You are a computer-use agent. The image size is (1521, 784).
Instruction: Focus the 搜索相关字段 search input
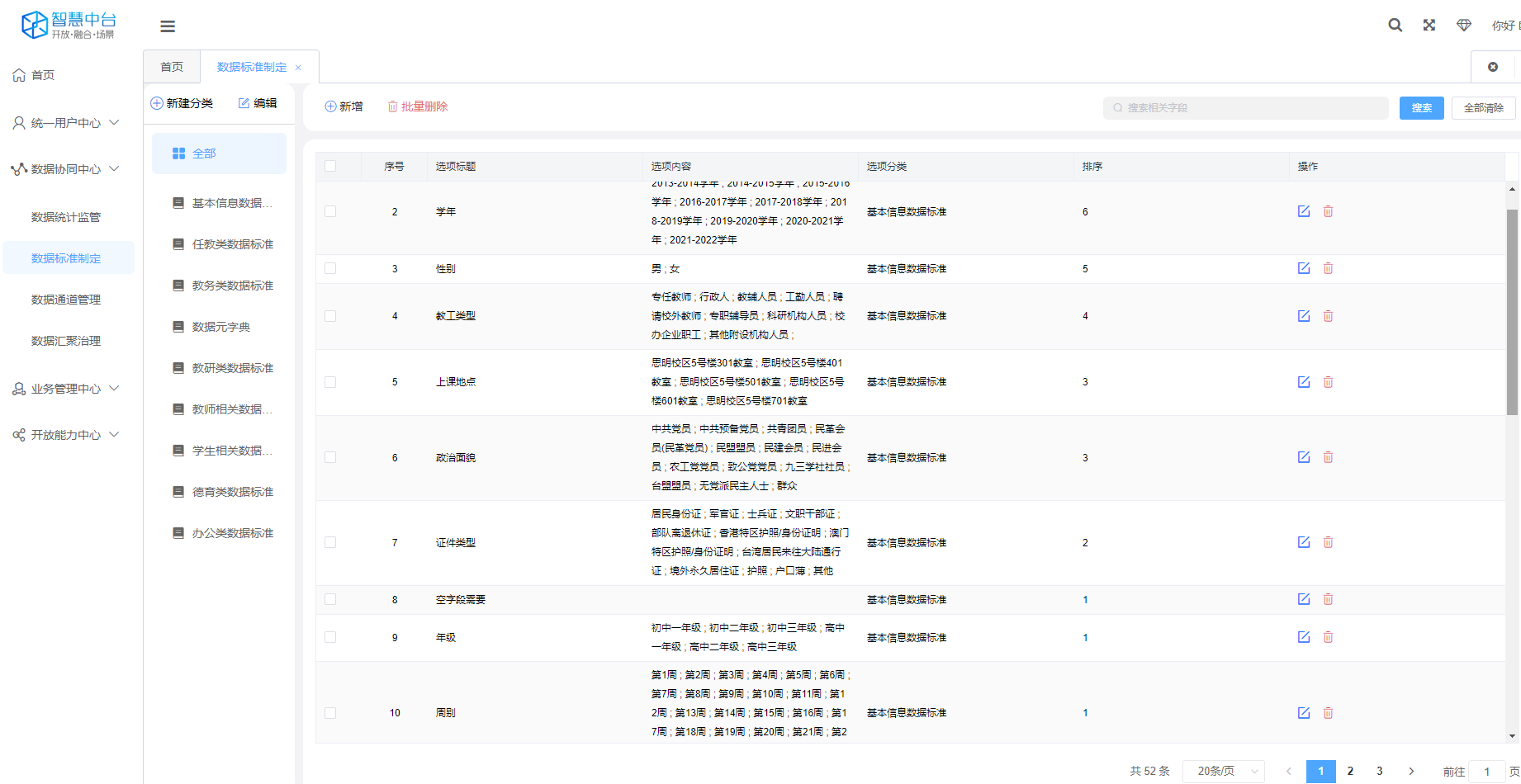point(1245,108)
